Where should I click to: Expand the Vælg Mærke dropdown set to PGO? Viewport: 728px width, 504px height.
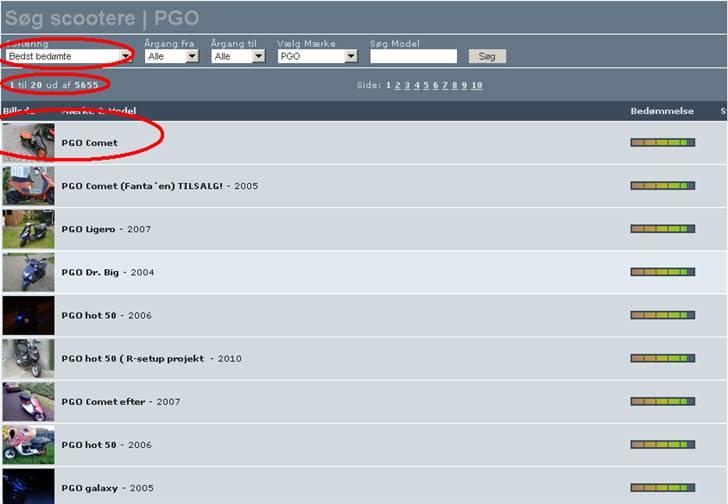[x=317, y=57]
